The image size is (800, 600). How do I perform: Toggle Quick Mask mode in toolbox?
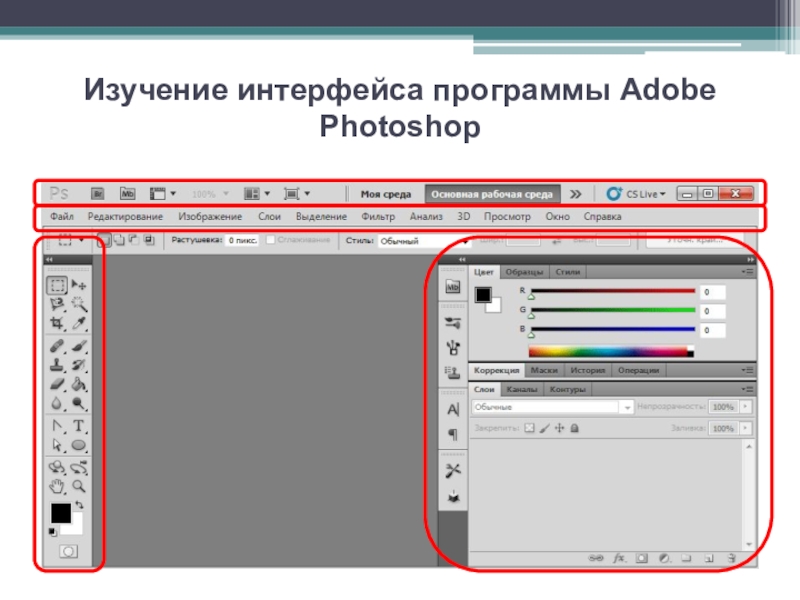pos(68,552)
